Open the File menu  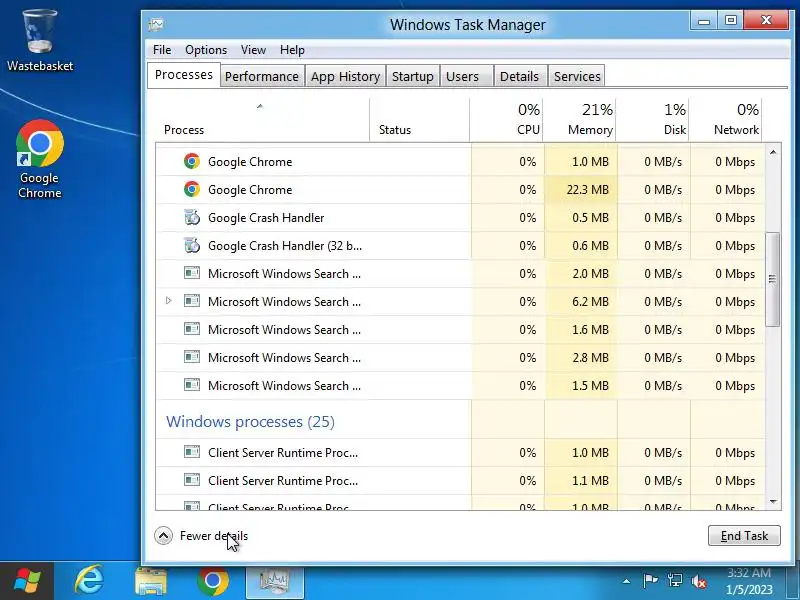coord(162,50)
